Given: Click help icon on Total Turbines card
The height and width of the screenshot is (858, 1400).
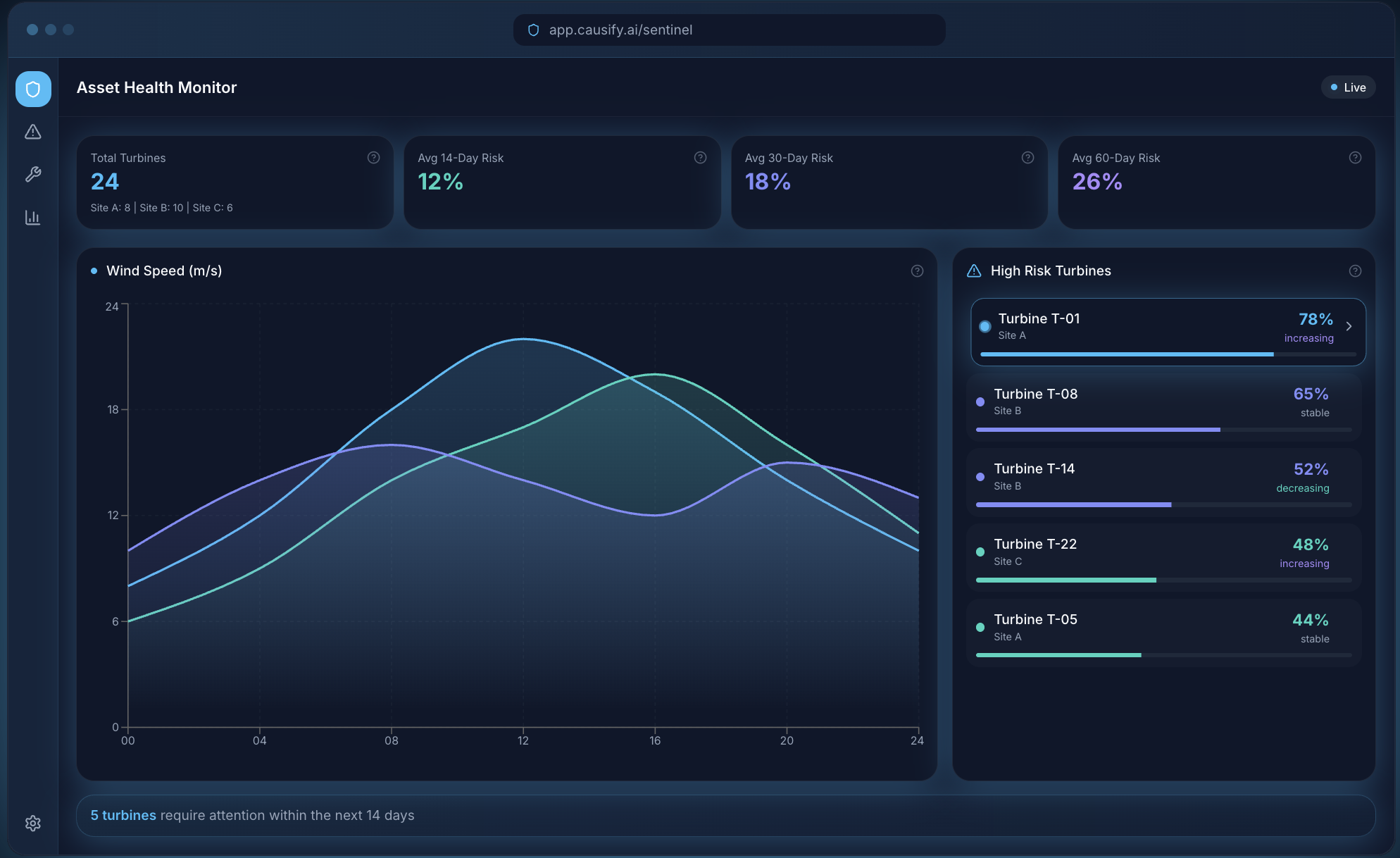Looking at the screenshot, I should click(373, 158).
